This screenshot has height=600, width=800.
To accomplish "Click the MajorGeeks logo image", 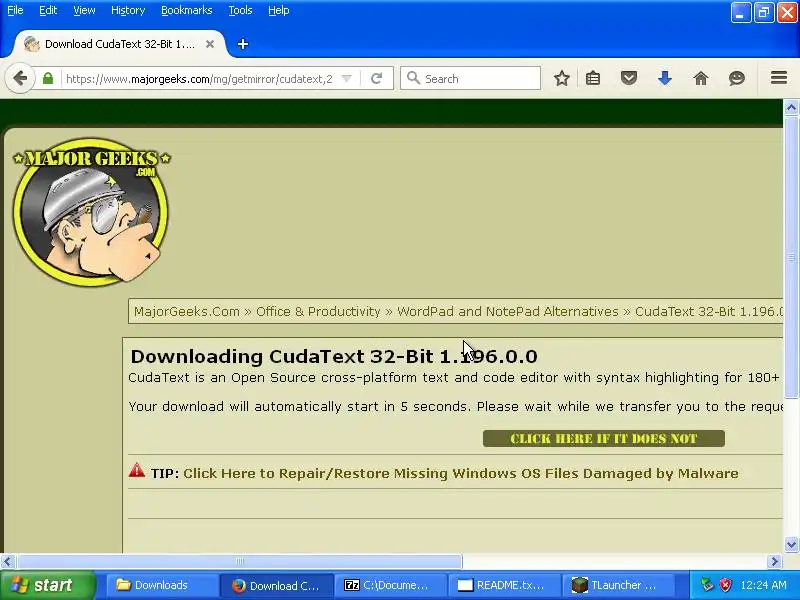I will pyautogui.click(x=92, y=211).
